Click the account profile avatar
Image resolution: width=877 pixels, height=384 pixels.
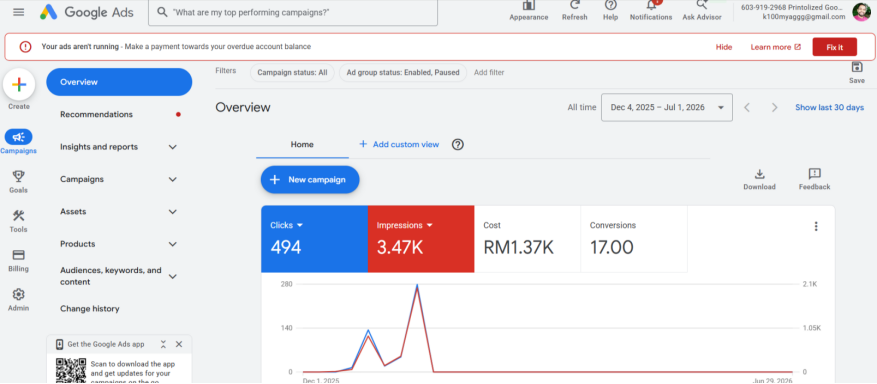click(x=861, y=12)
